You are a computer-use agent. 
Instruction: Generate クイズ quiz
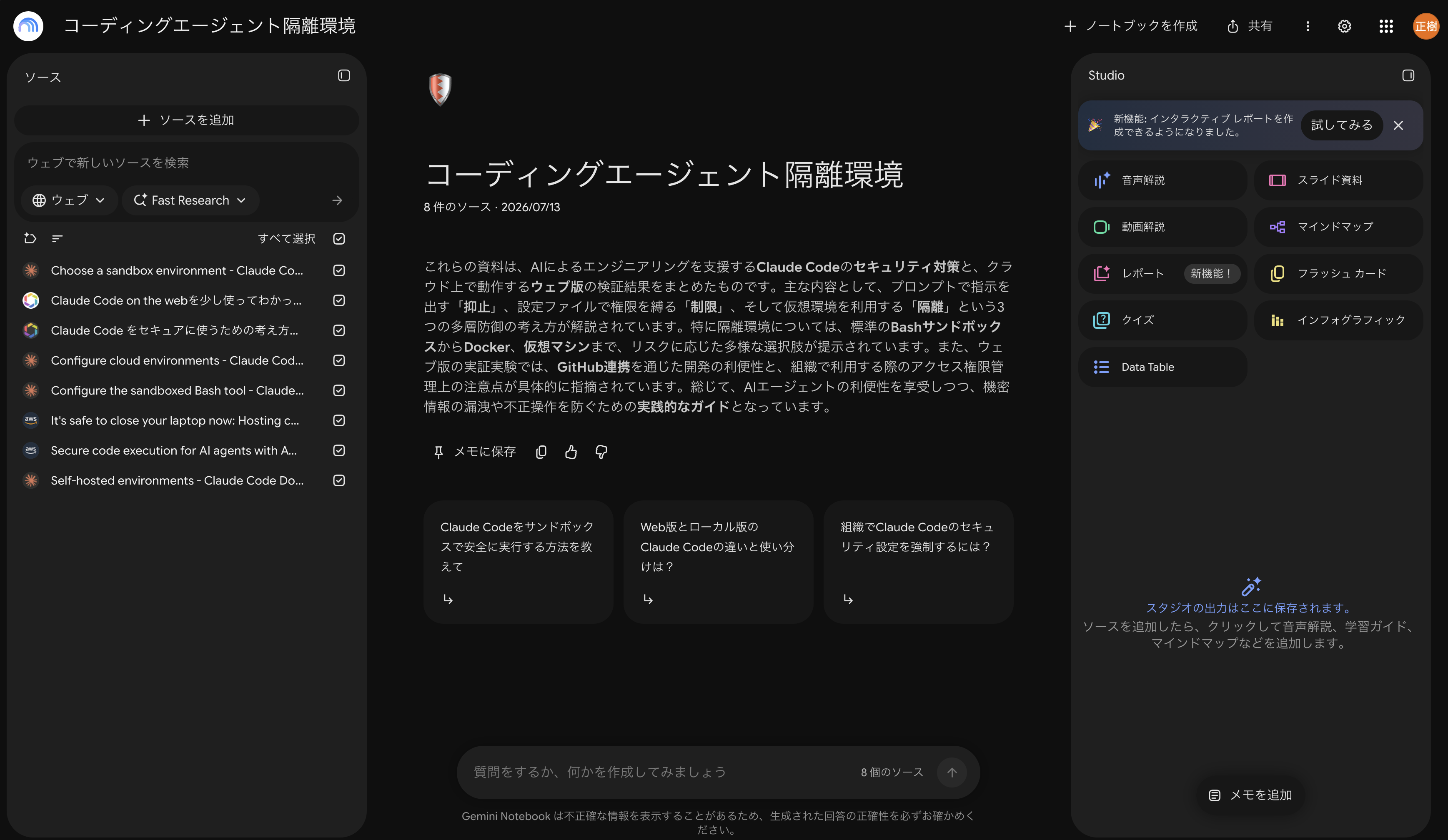[x=1163, y=320]
